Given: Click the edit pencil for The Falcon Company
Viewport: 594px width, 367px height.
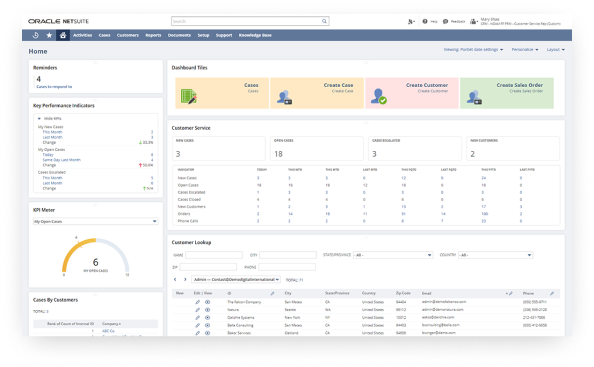Looking at the screenshot, I should [x=197, y=302].
